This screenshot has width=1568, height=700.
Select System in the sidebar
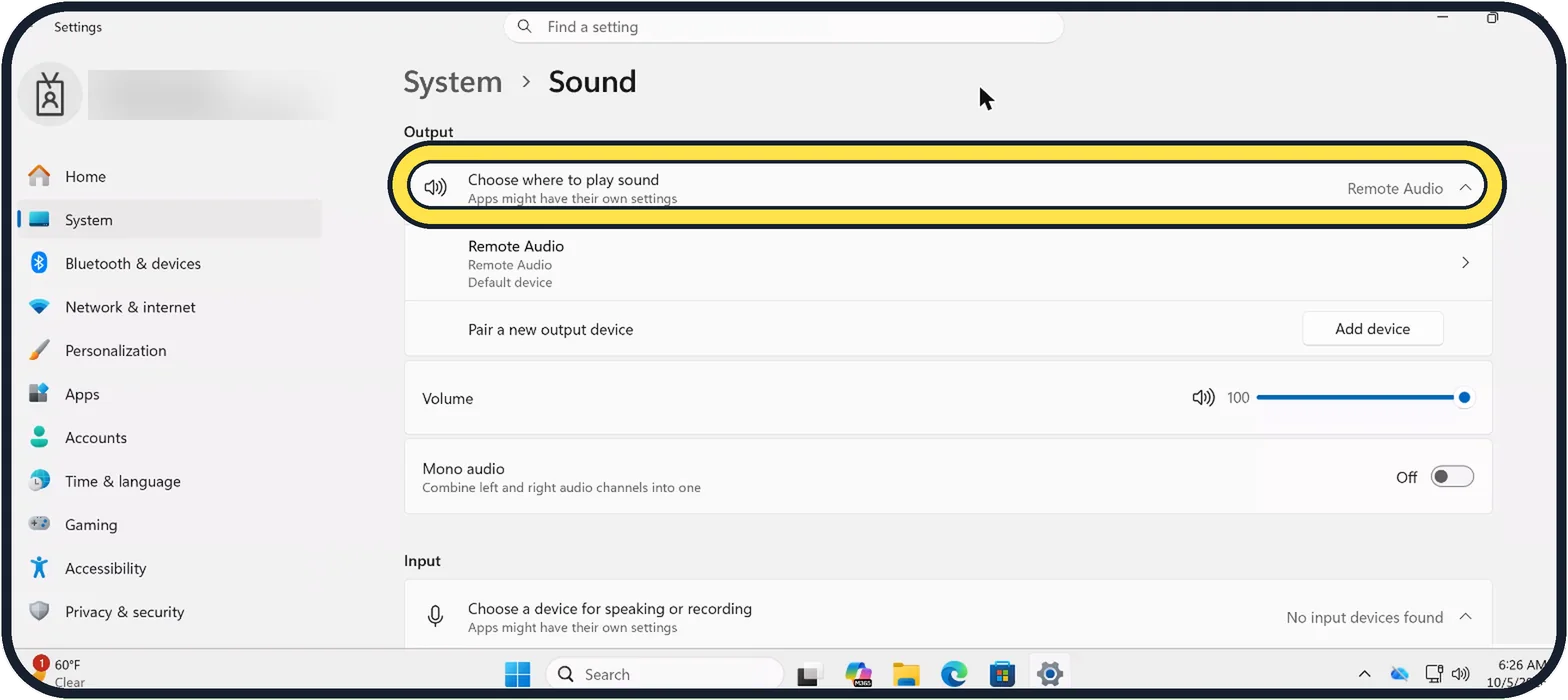pos(170,220)
